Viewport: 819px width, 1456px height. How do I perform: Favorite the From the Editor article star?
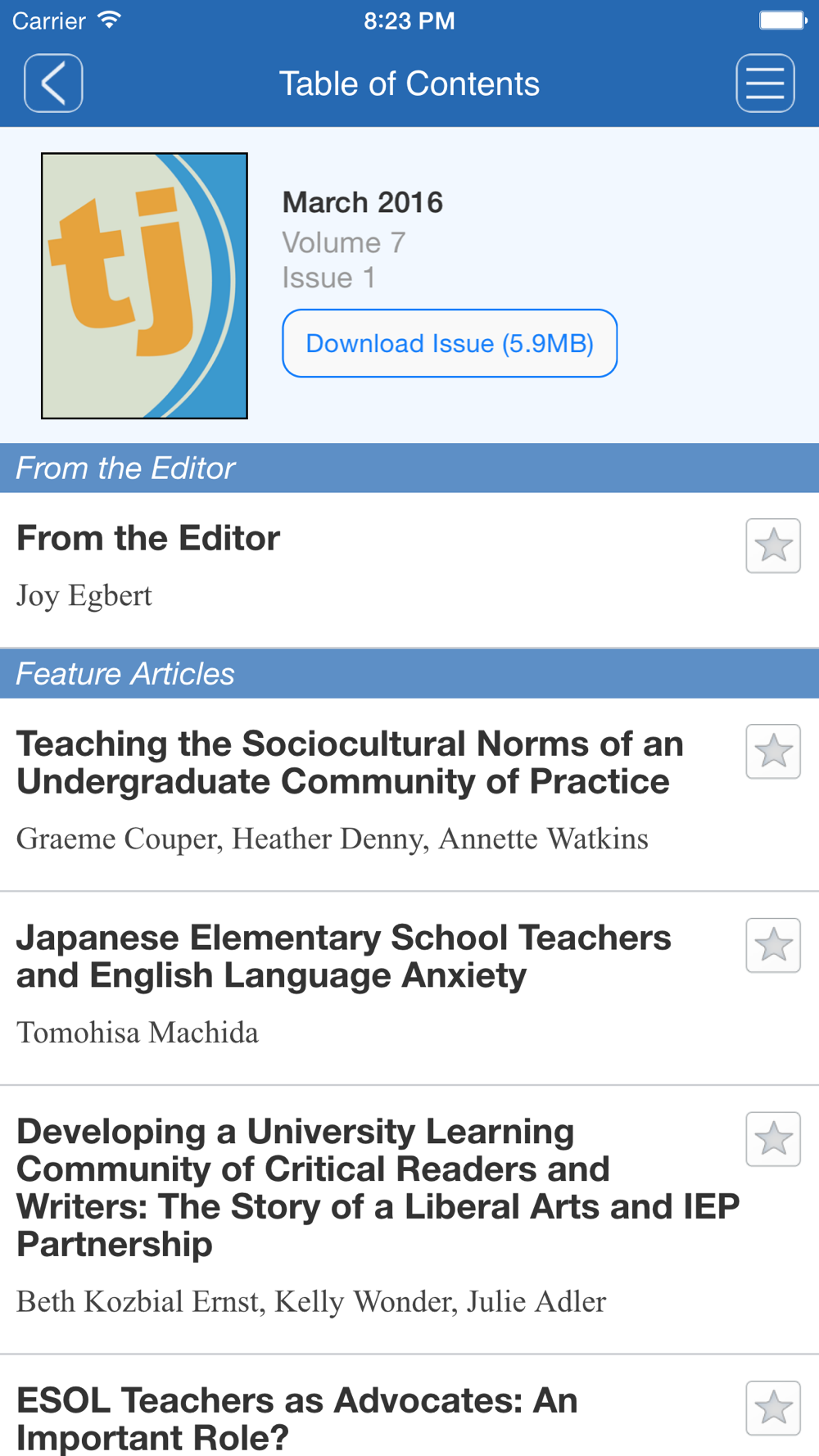(x=773, y=545)
